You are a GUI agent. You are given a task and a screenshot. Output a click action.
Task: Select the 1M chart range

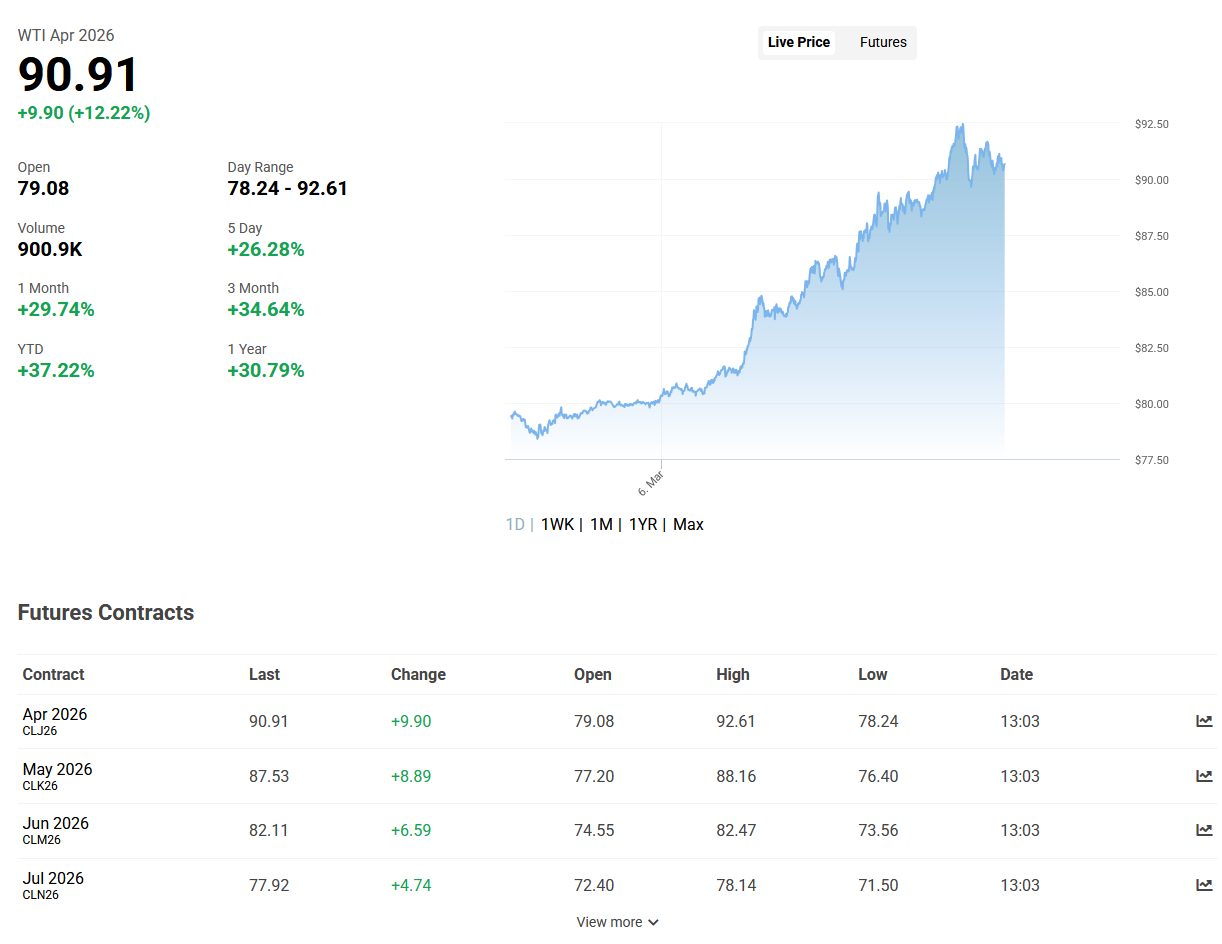(x=601, y=524)
